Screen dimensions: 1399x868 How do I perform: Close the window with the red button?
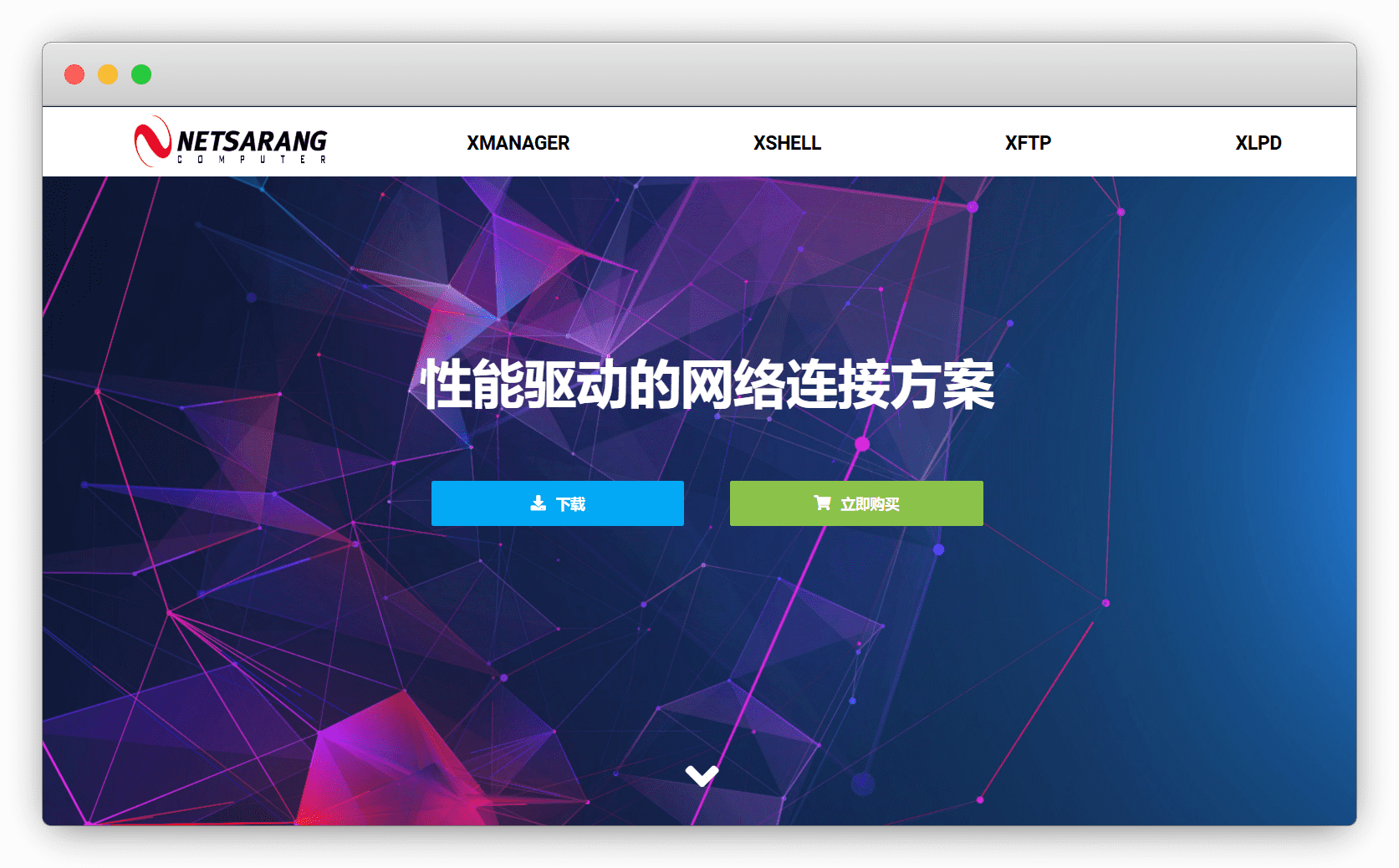click(74, 74)
